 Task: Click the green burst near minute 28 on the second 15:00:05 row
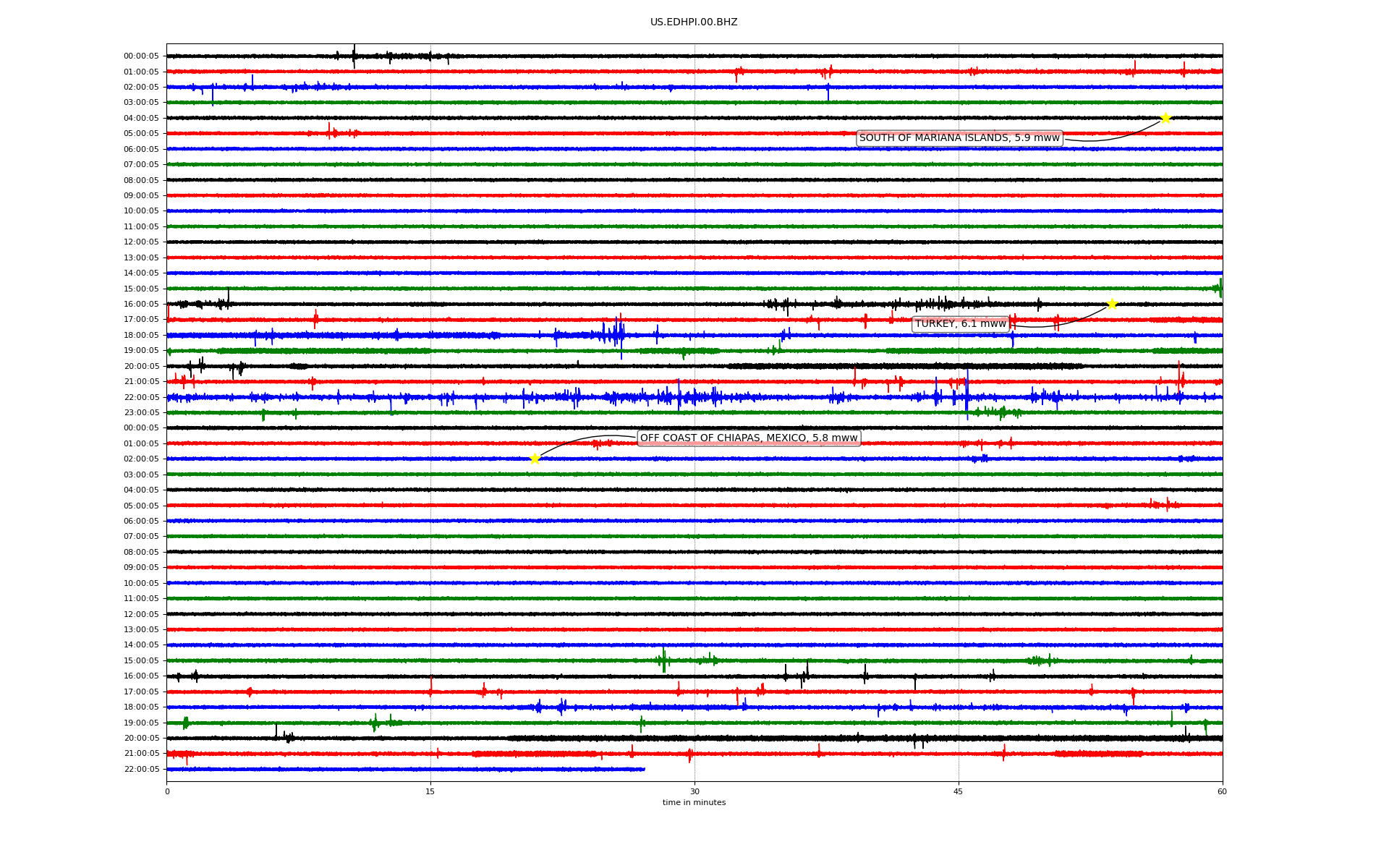point(663,660)
